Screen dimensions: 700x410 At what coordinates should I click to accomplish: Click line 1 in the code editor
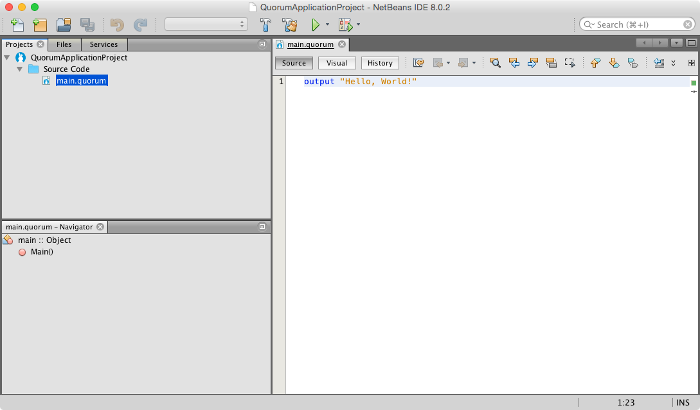pos(488,81)
